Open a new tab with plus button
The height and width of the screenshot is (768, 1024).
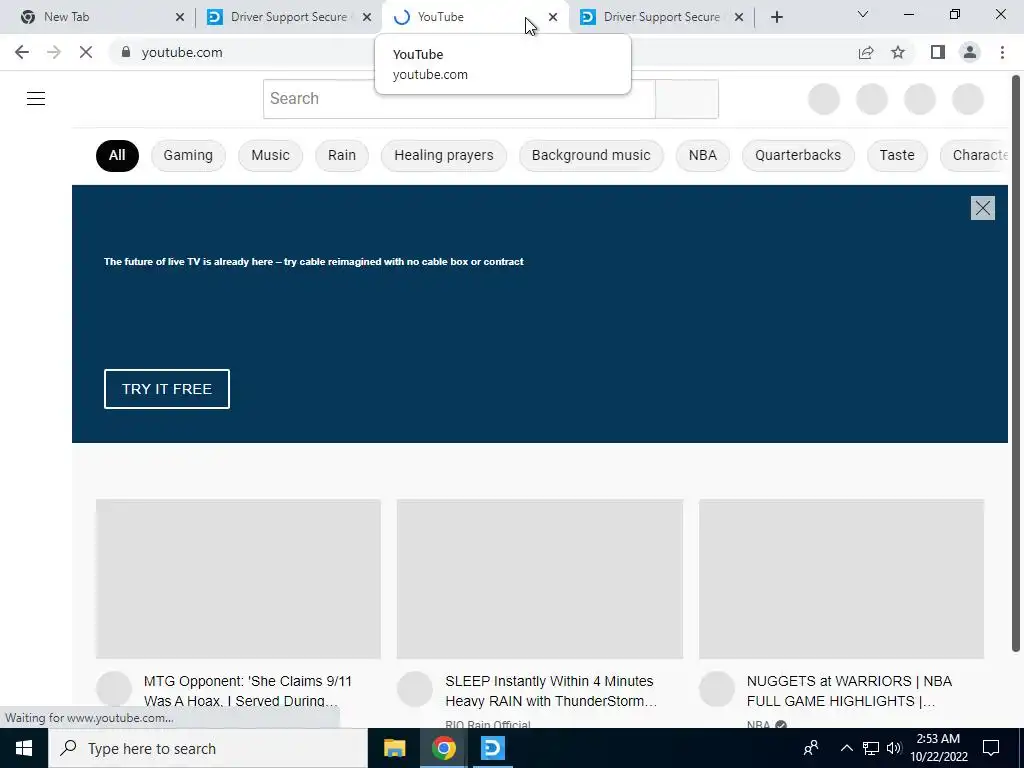(776, 17)
